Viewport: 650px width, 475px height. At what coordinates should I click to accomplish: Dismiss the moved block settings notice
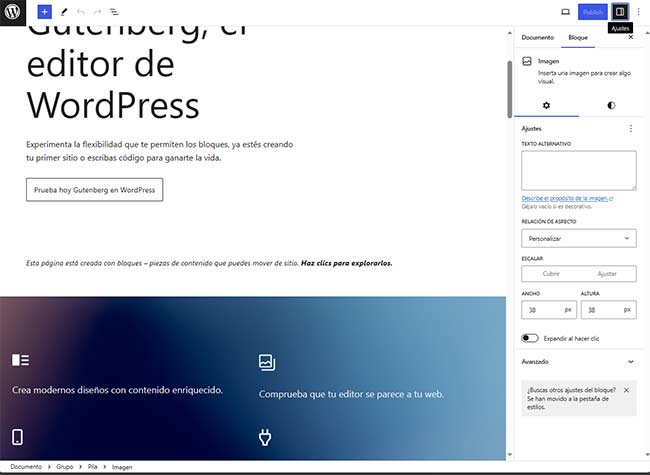coord(626,390)
